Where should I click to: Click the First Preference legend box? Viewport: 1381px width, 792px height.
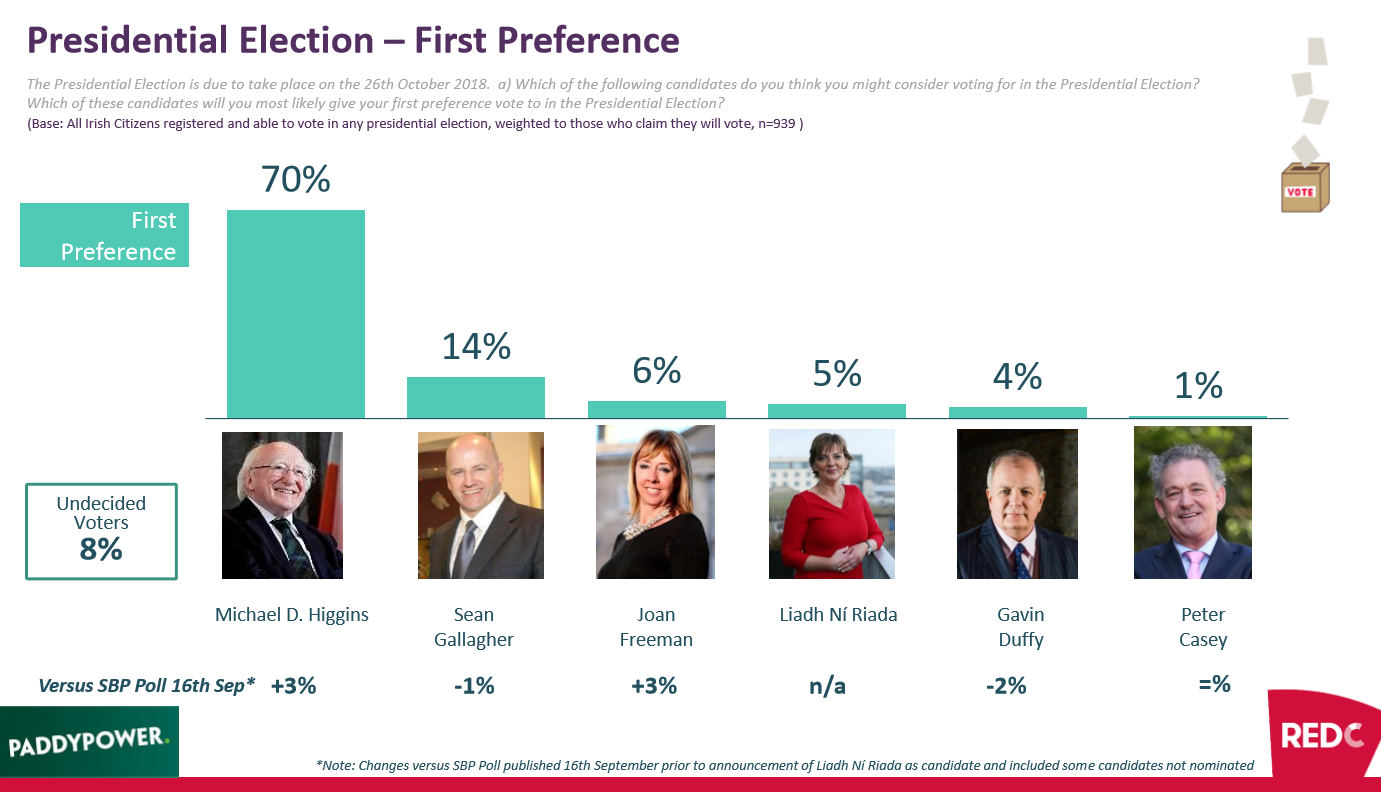[x=105, y=236]
